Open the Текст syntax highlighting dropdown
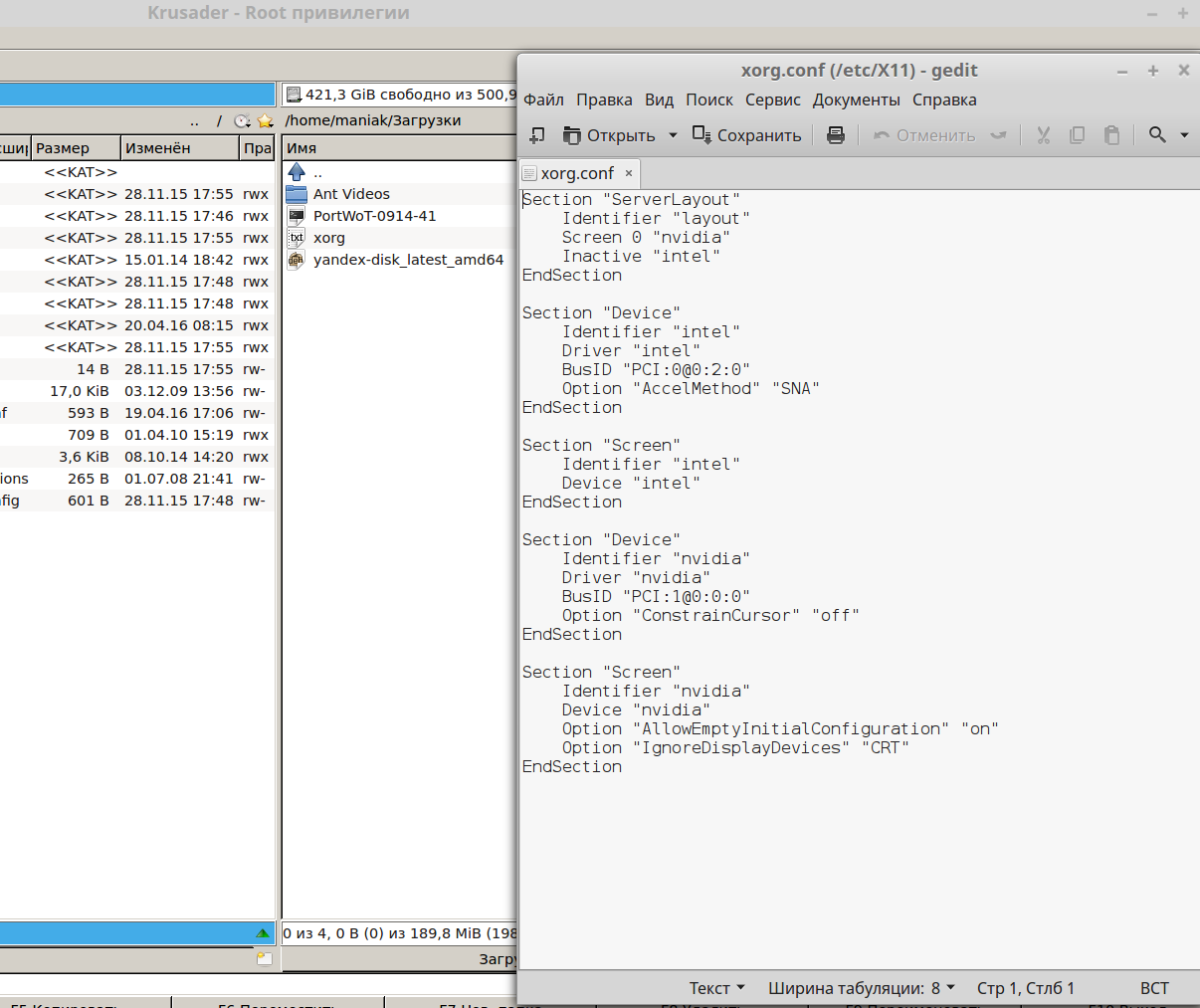 point(716,988)
